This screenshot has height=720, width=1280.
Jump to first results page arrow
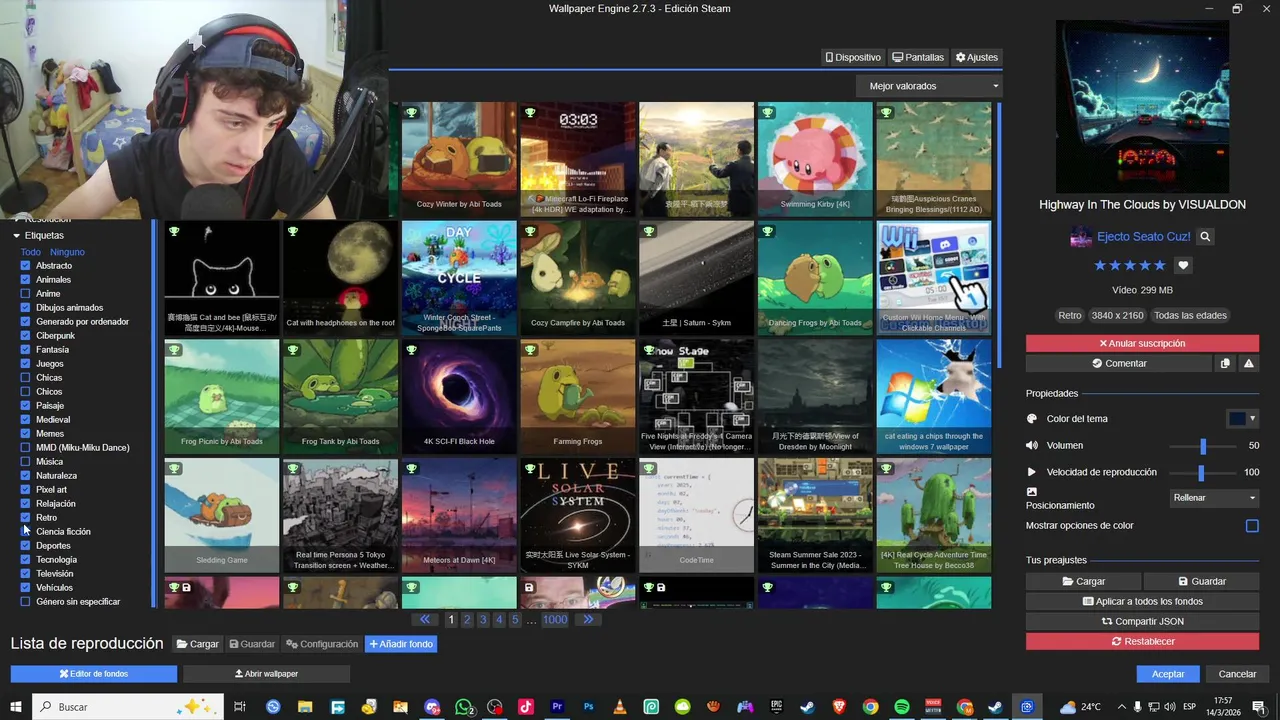tap(427, 620)
